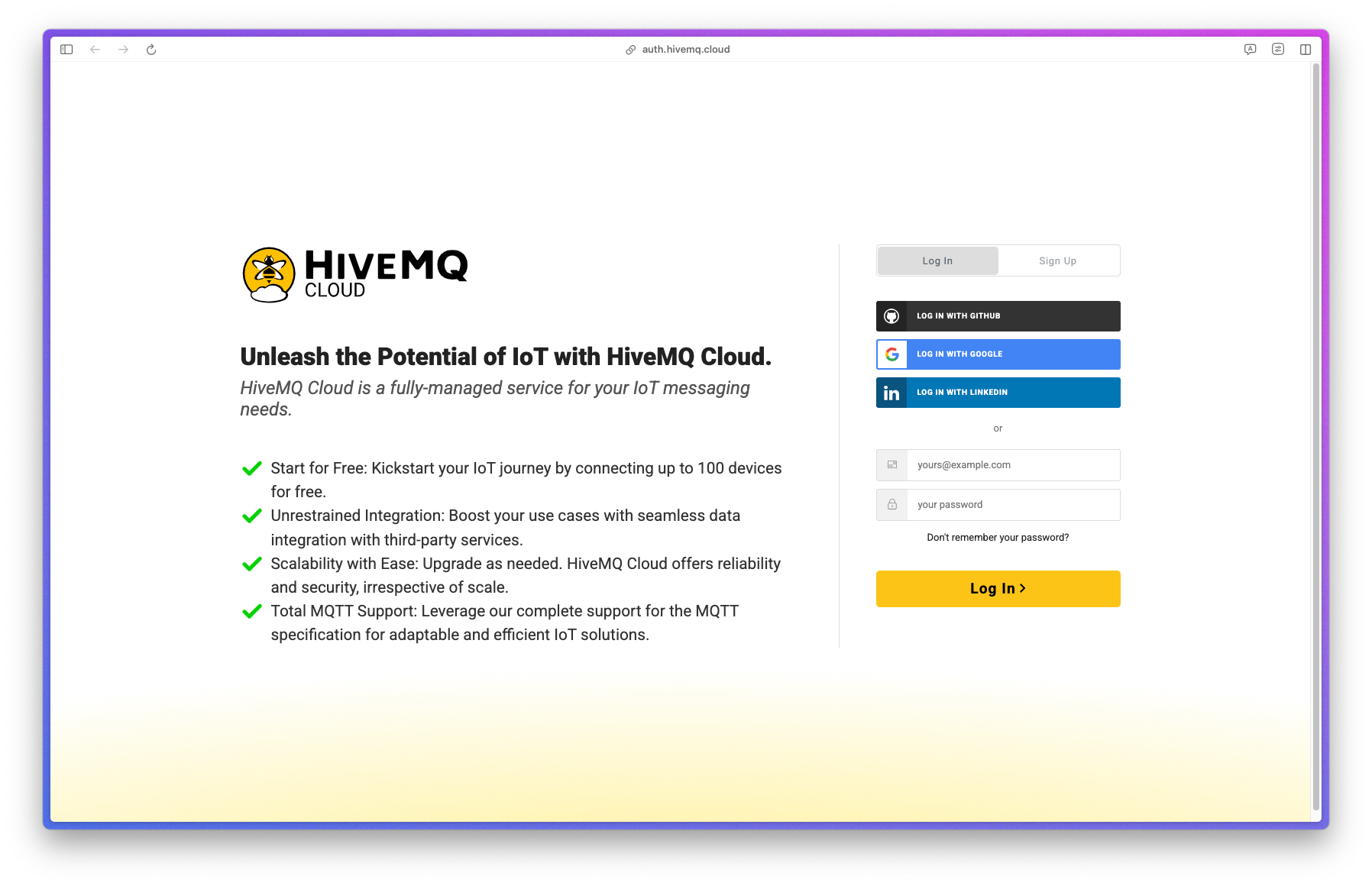Toggle the browser sidebar icon
Viewport: 1372px width, 886px height.
pos(66,50)
